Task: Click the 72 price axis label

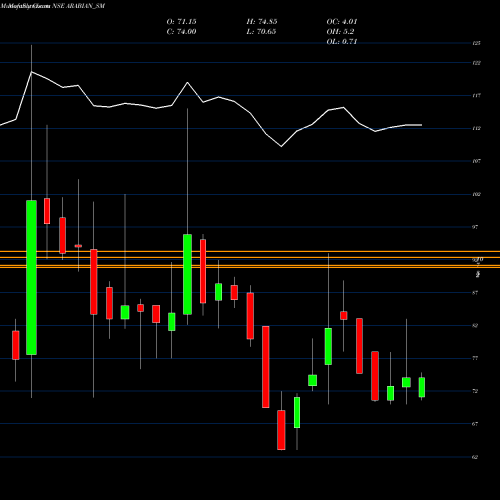Action: tap(475, 391)
